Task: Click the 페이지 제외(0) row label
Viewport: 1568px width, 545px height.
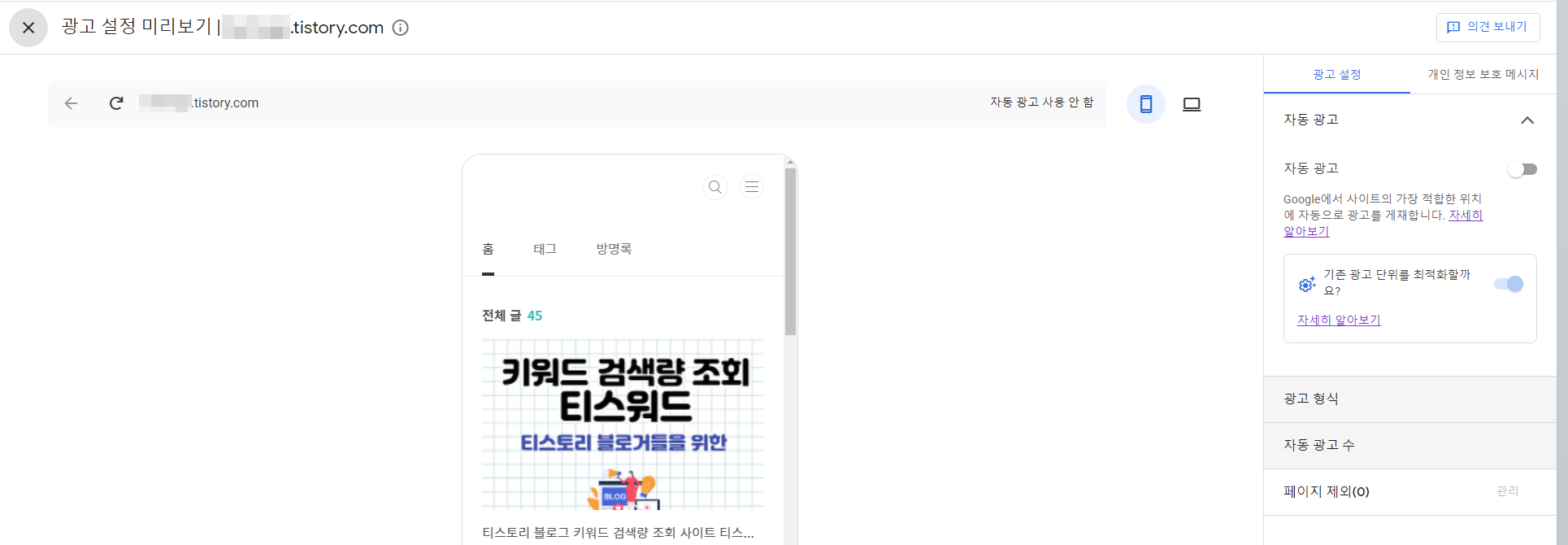Action: (x=1326, y=491)
